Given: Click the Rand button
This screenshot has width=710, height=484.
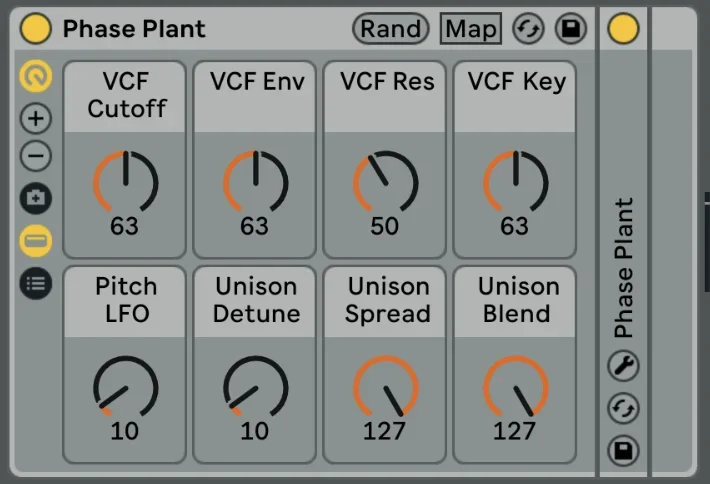Looking at the screenshot, I should [390, 29].
